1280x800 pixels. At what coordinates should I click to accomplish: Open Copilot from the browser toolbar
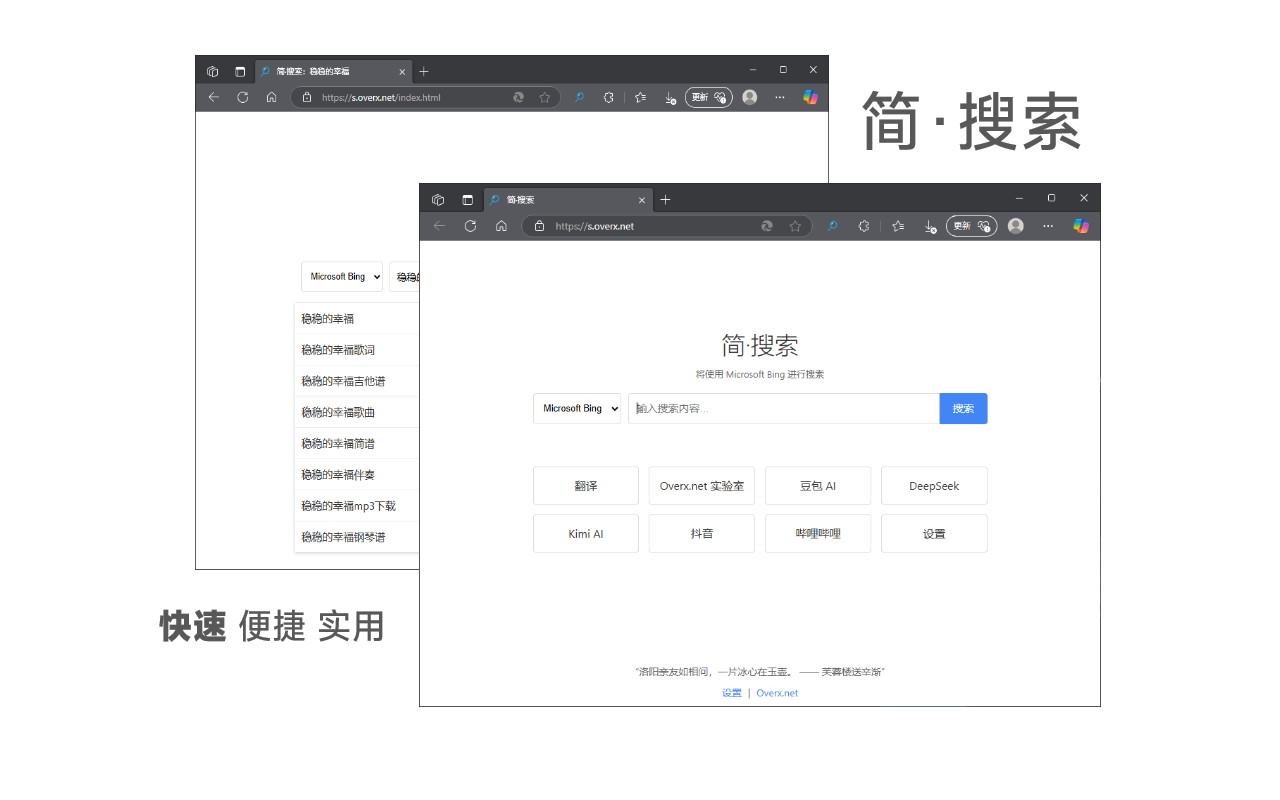coord(1080,226)
